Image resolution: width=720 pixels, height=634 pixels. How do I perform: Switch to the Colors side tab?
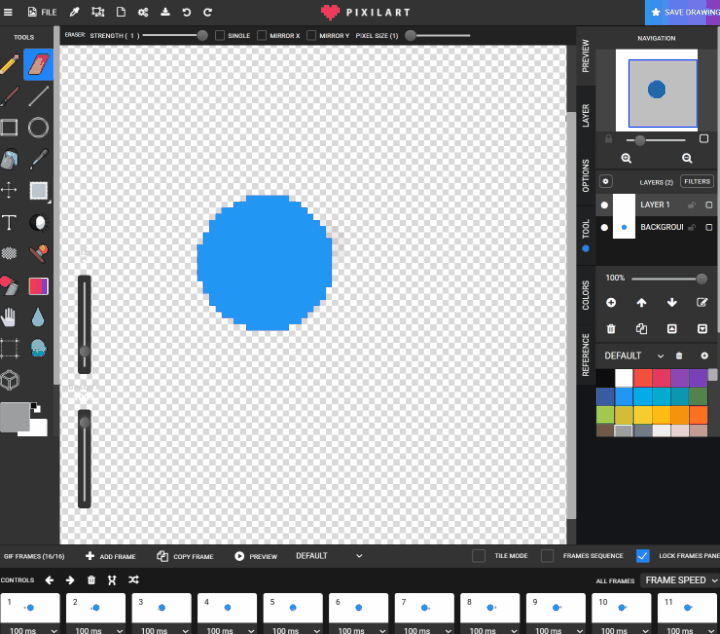pos(585,295)
